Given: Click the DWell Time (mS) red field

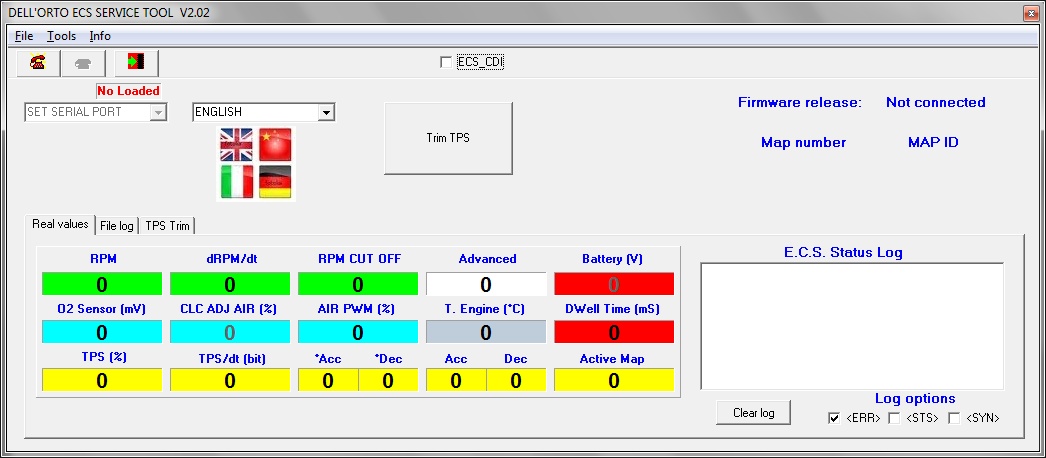Looking at the screenshot, I should point(614,332).
